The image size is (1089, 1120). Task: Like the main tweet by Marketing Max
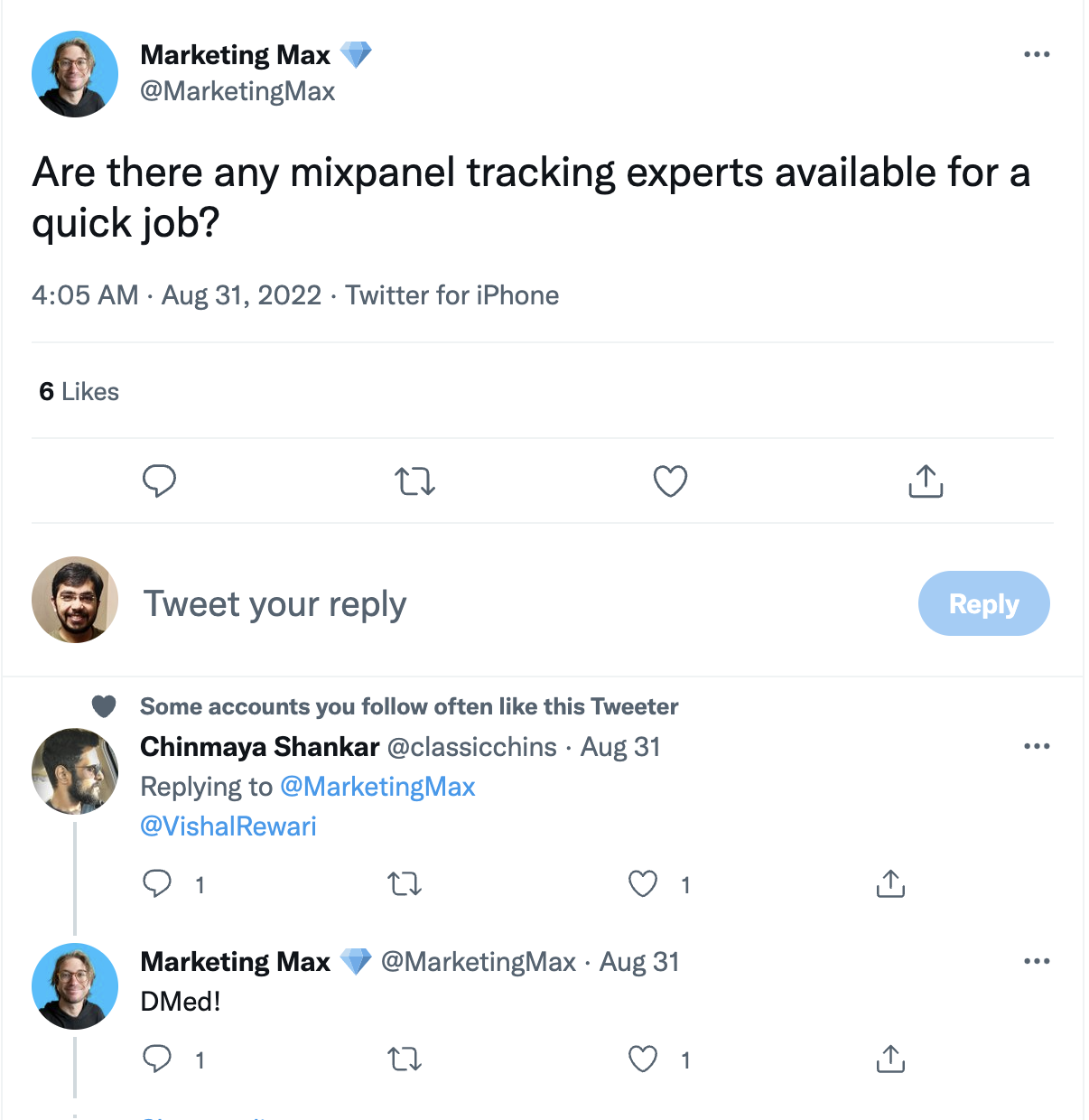(x=670, y=481)
